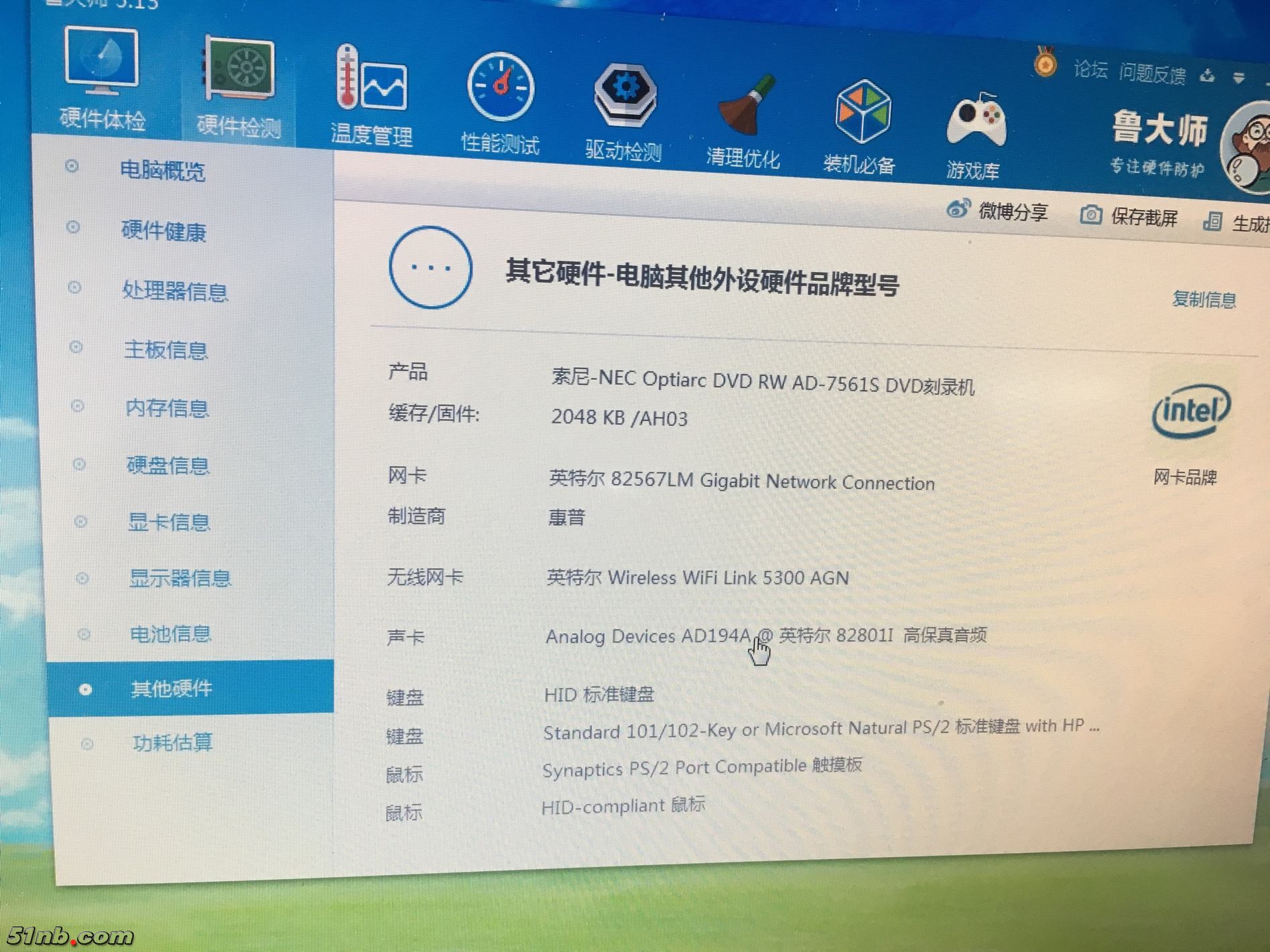
Task: Open the dropdown arrow menu beside 问题反馈
Action: coord(1239,78)
